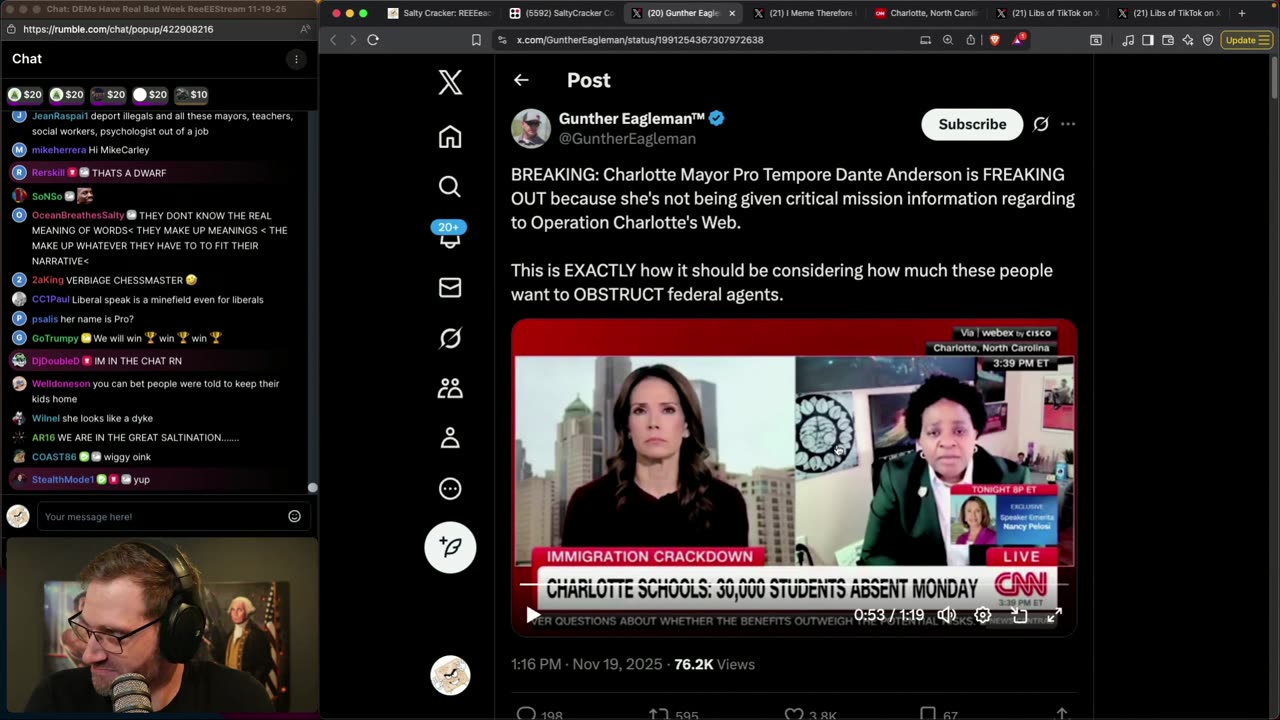
Task: Click the browser back arrow
Action: coord(334,40)
